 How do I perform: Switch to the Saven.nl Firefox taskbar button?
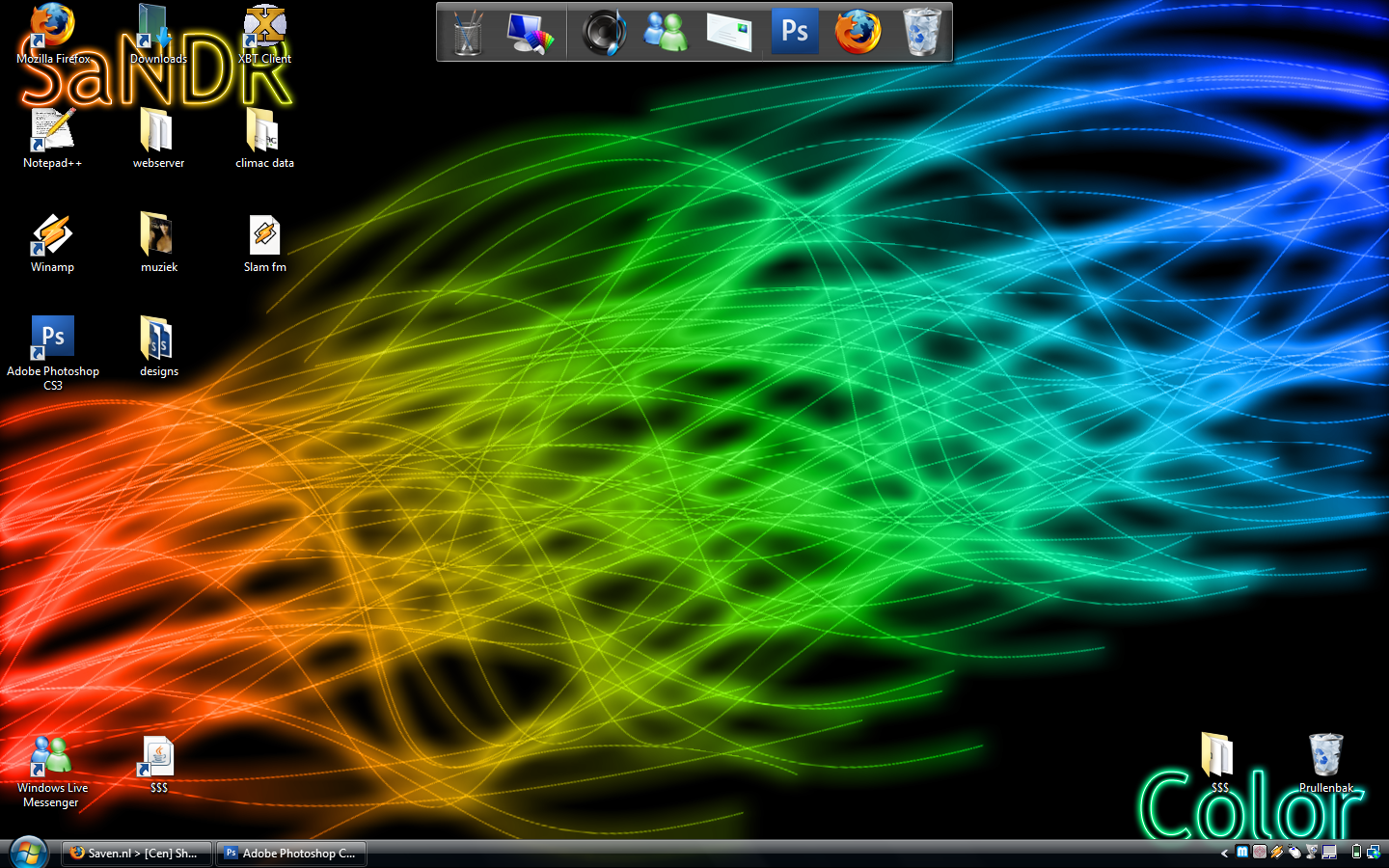[x=136, y=854]
